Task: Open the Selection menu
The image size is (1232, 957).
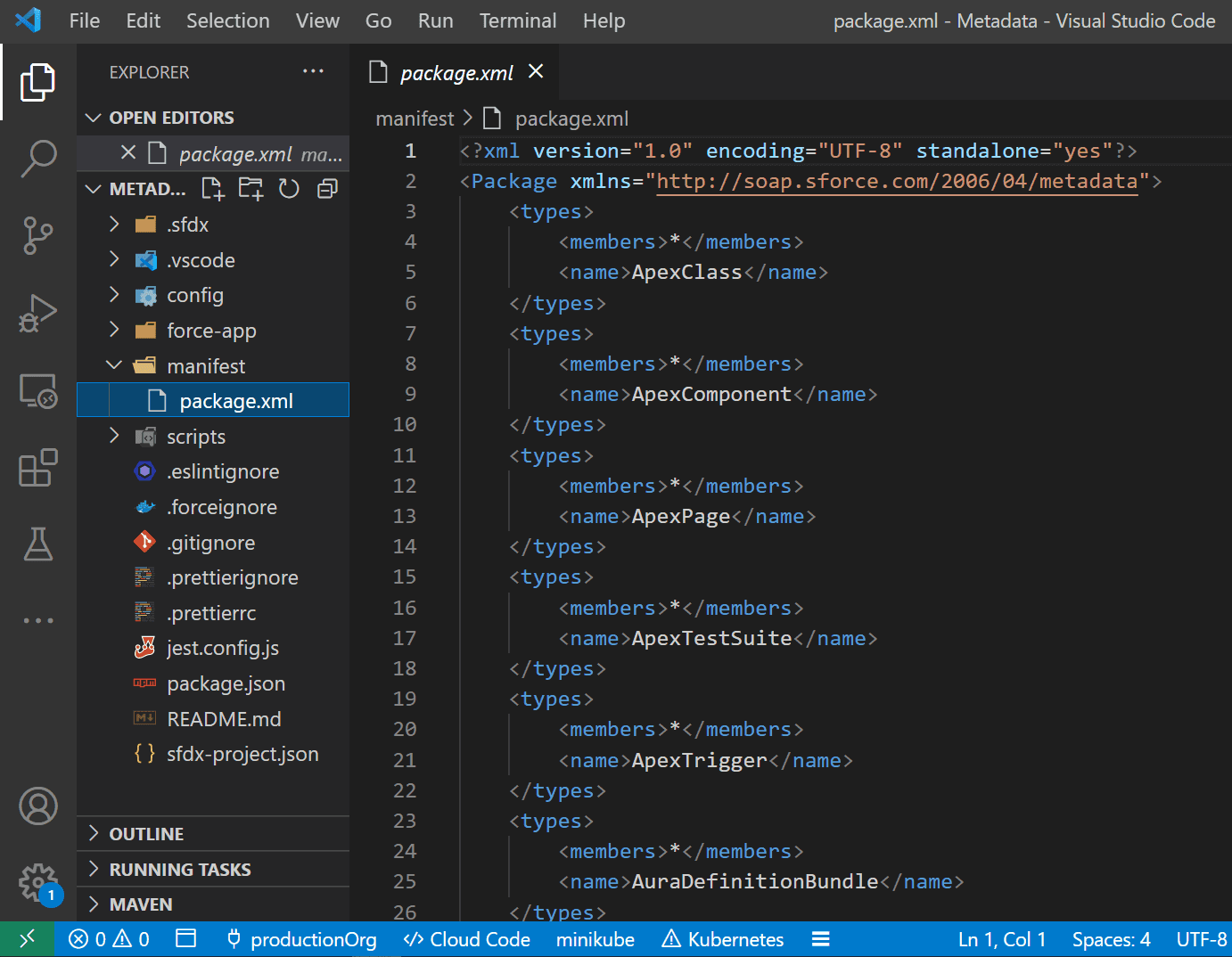Action: click(x=227, y=20)
